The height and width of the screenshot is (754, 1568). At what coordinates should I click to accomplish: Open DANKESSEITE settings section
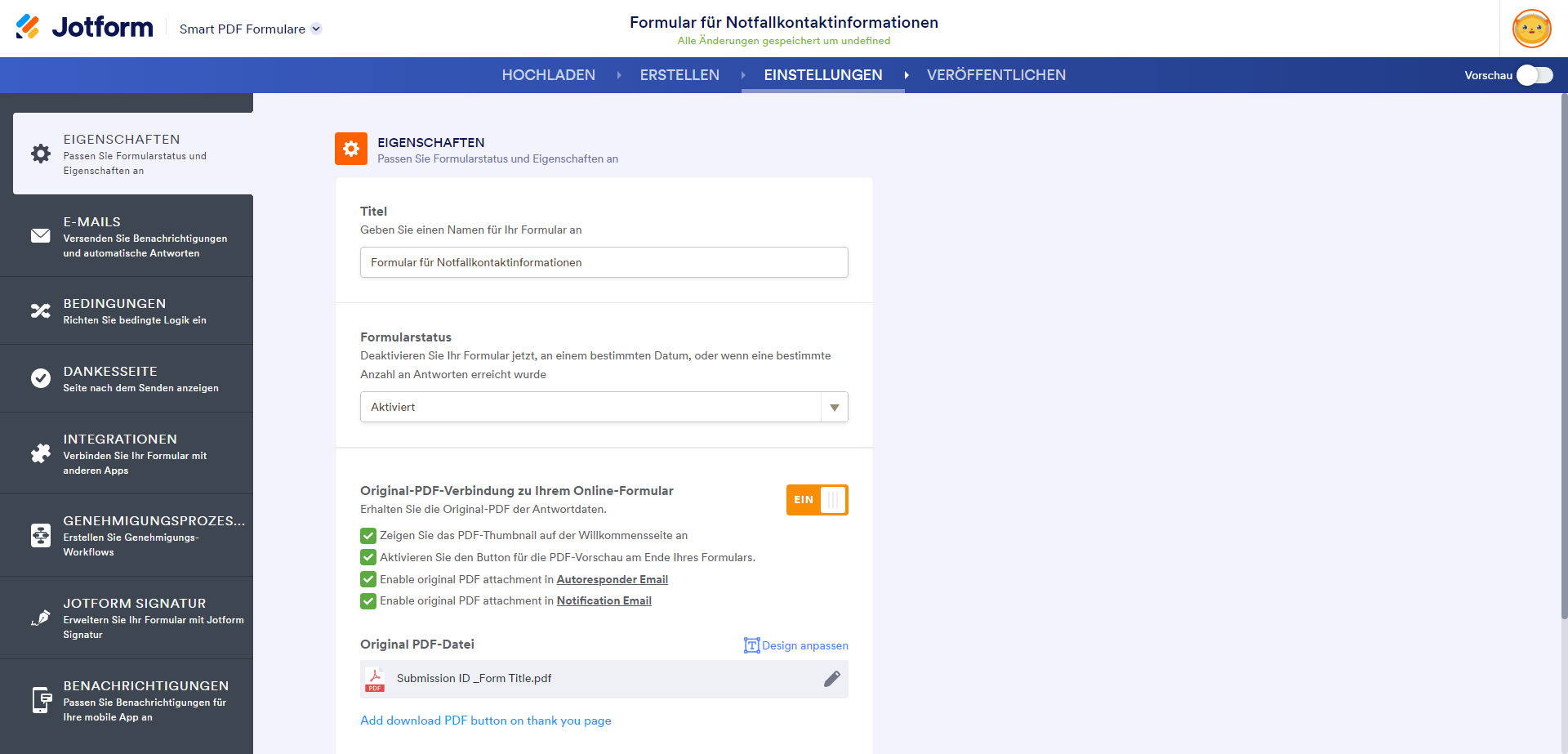tap(127, 378)
